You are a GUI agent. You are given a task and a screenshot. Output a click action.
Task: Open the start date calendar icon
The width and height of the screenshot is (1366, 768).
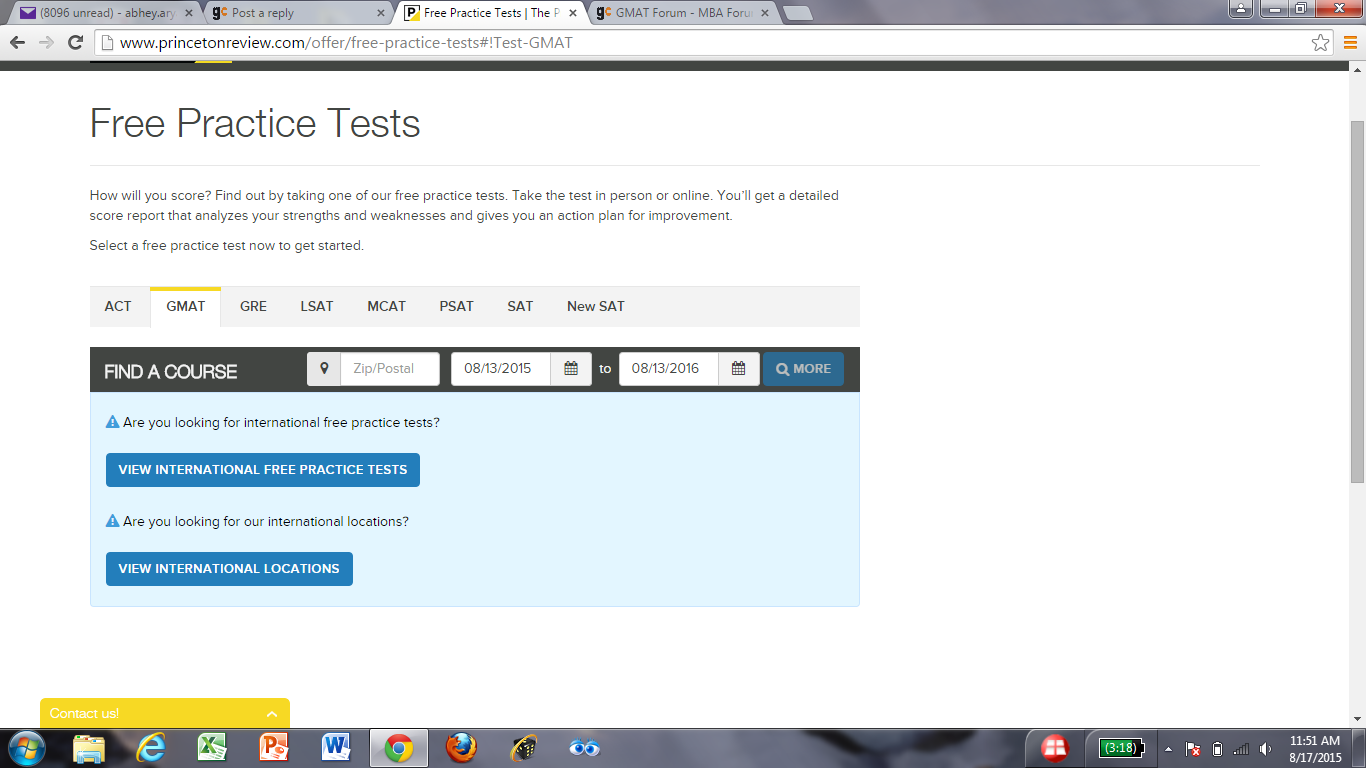pos(571,369)
